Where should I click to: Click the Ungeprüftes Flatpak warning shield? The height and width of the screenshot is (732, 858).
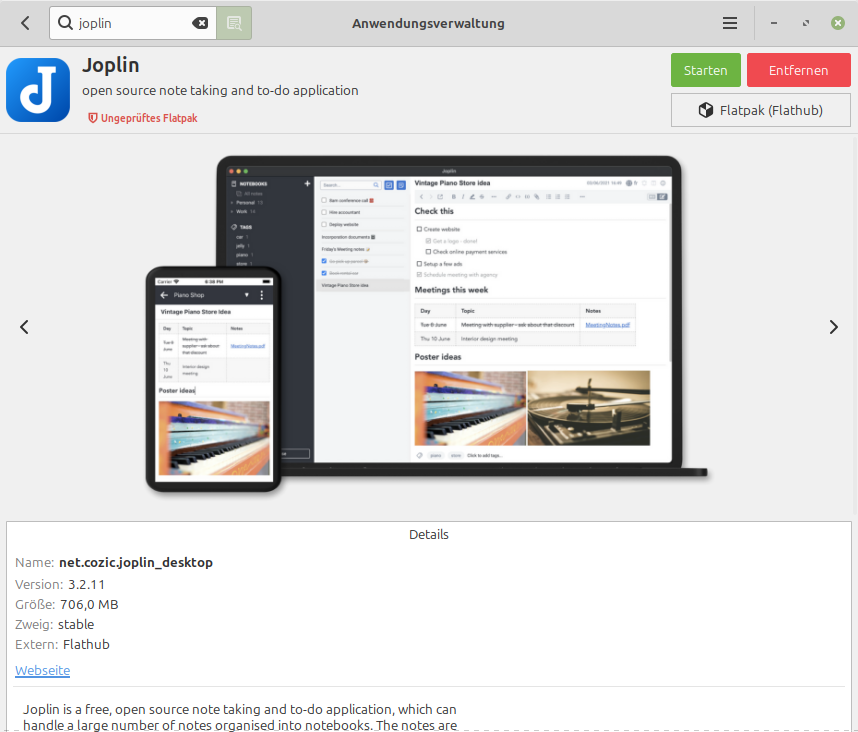pos(92,118)
